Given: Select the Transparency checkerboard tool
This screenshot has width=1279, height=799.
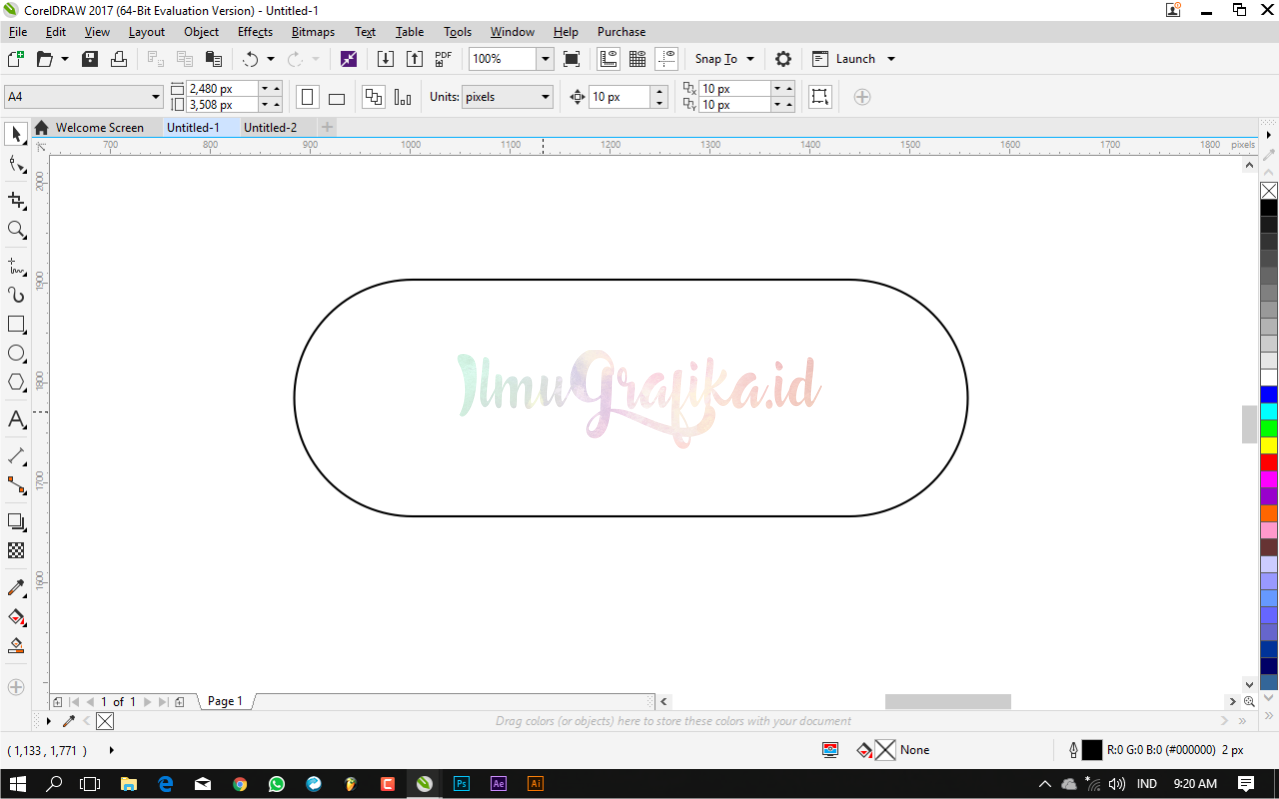Looking at the screenshot, I should point(16,550).
